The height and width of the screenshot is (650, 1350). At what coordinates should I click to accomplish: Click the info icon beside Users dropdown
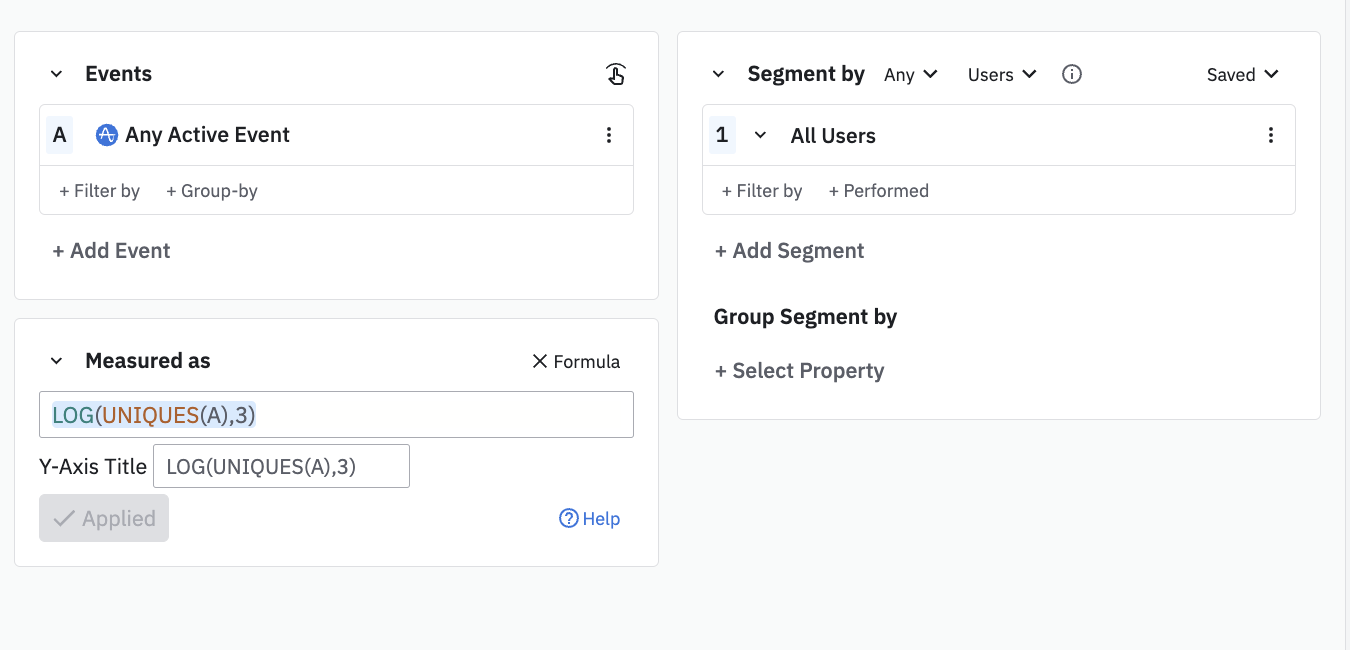coord(1072,74)
